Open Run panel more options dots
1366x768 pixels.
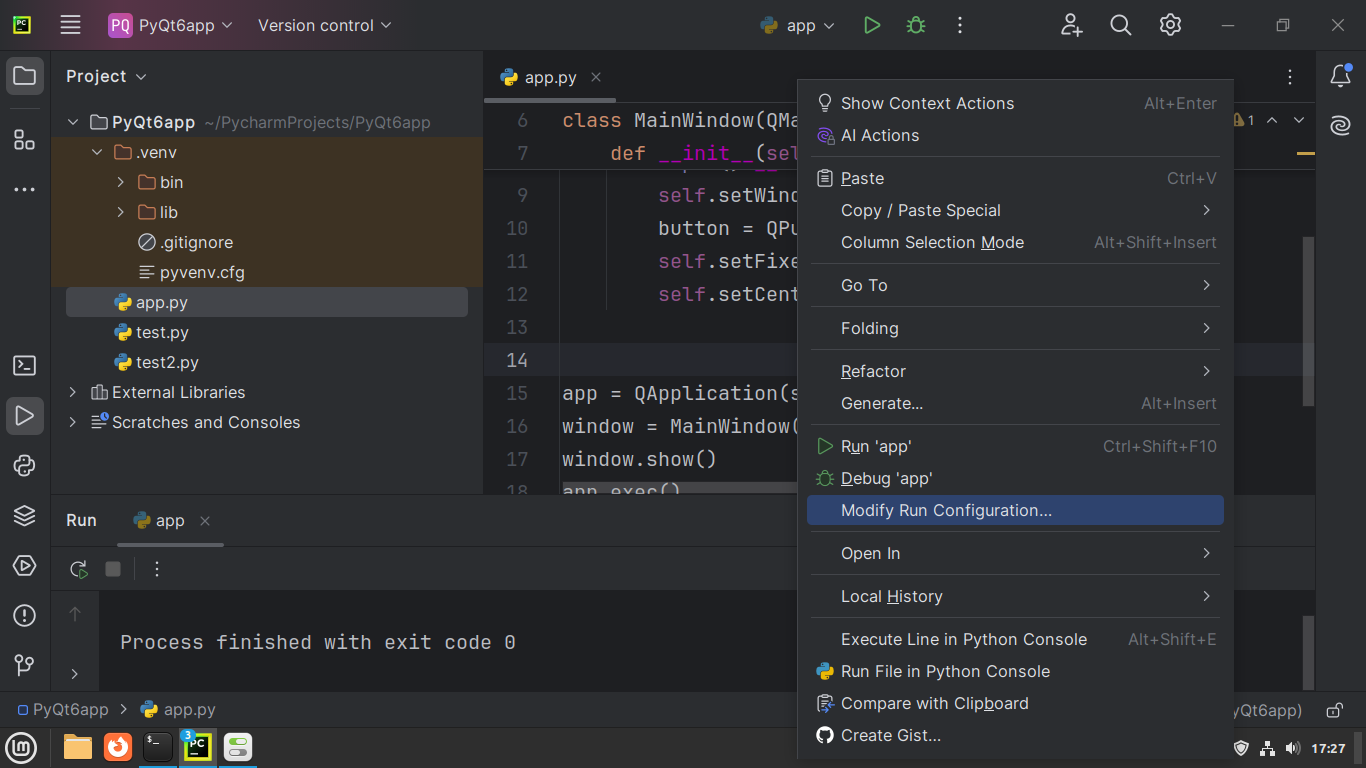[x=157, y=569]
